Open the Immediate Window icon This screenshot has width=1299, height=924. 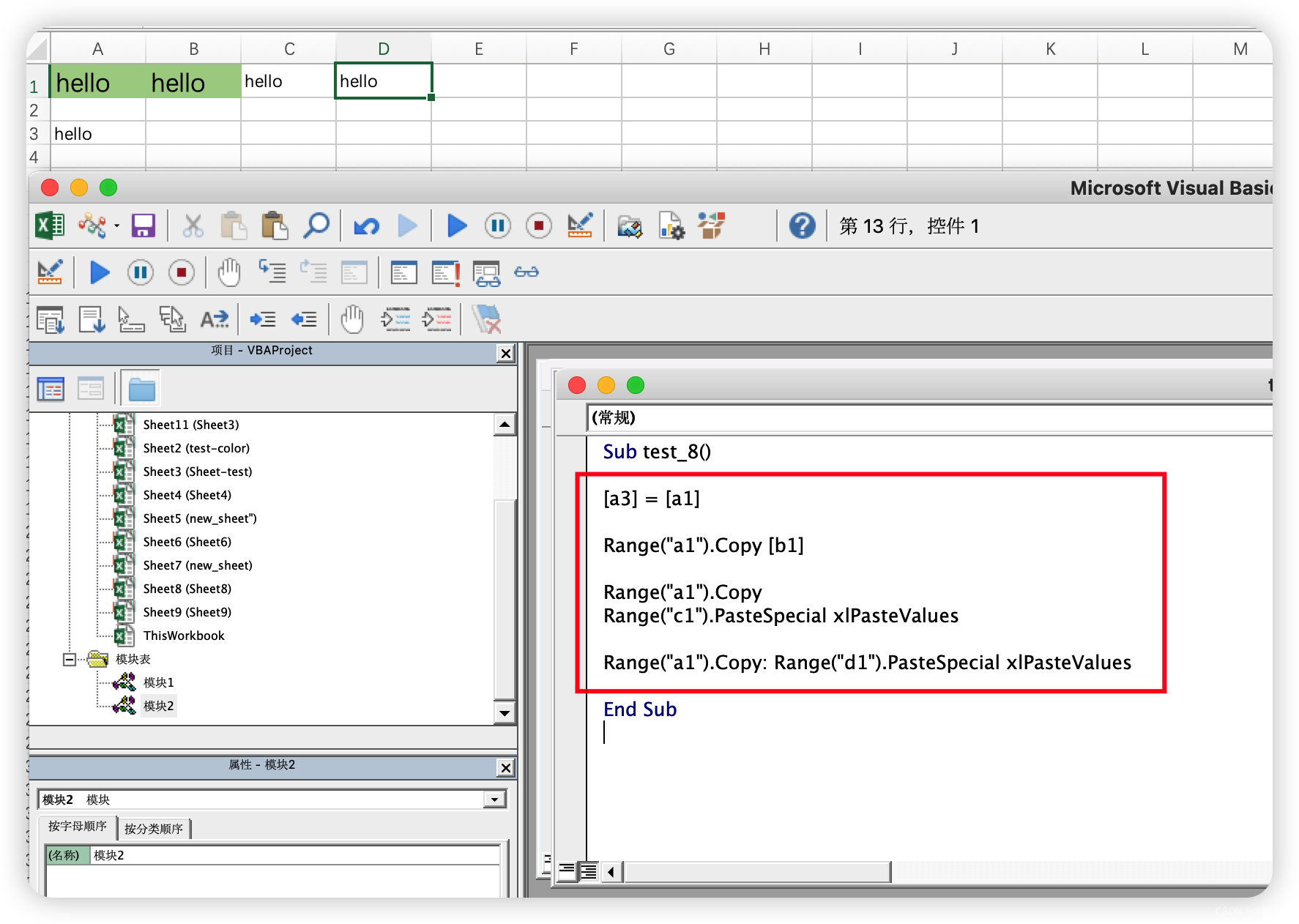coord(446,272)
